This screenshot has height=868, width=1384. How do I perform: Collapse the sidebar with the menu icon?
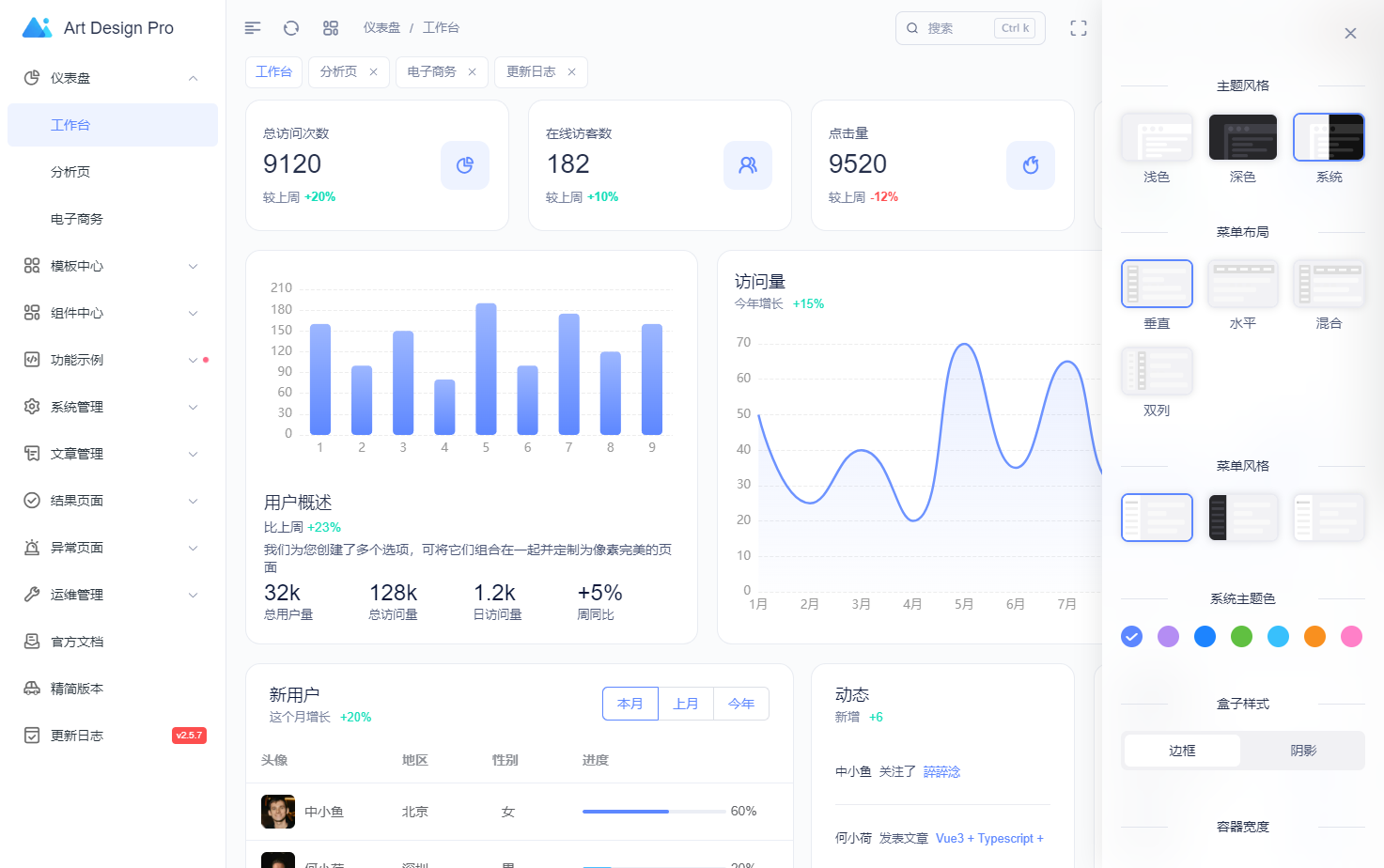tap(253, 28)
